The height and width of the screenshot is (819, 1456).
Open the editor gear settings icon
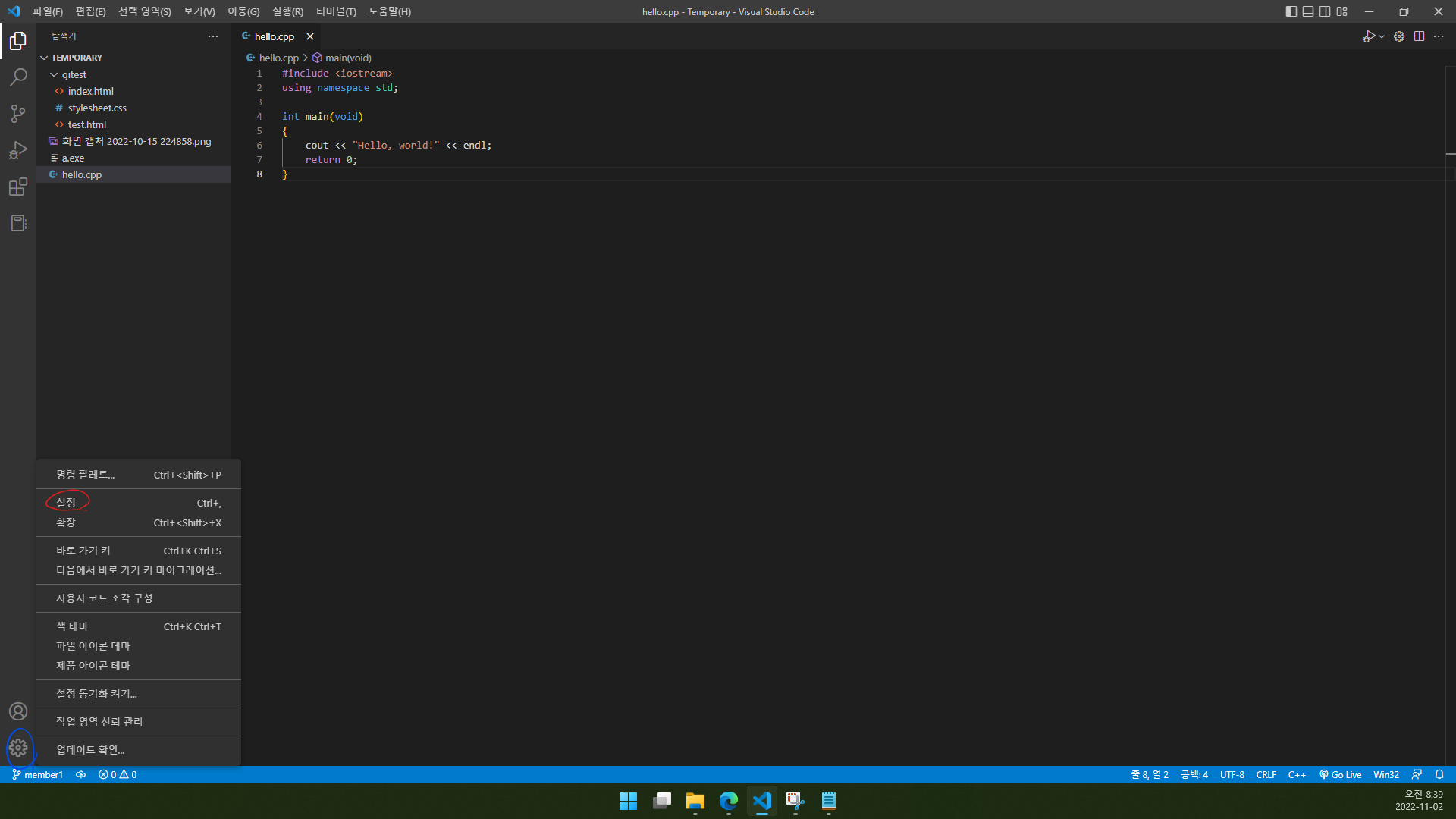tap(1399, 36)
